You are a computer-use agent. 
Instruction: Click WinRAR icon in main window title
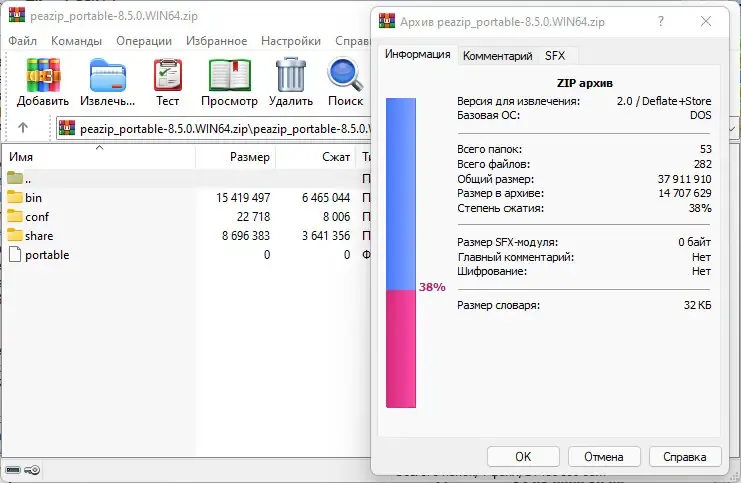(x=17, y=15)
